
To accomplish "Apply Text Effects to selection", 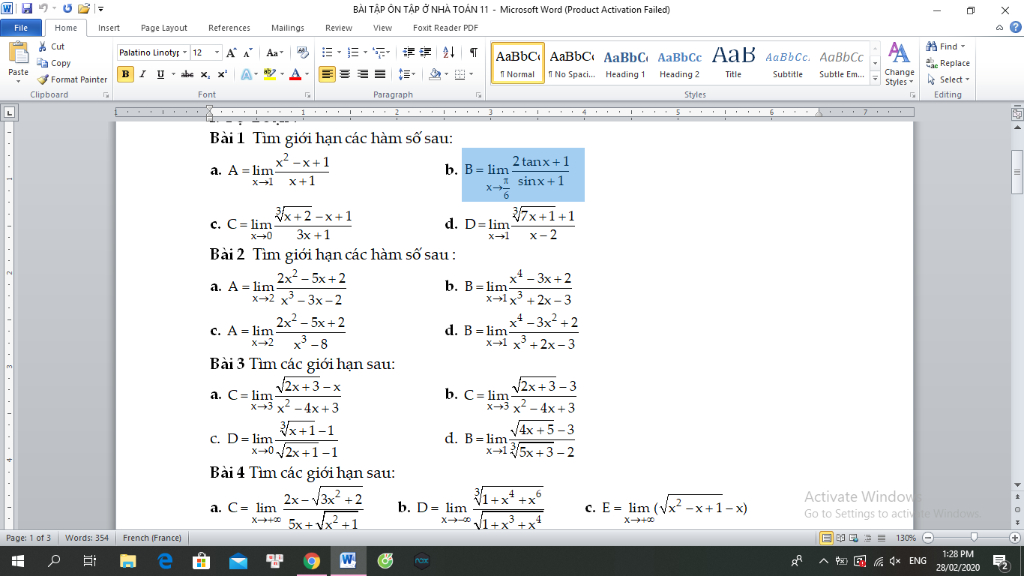I will [246, 74].
